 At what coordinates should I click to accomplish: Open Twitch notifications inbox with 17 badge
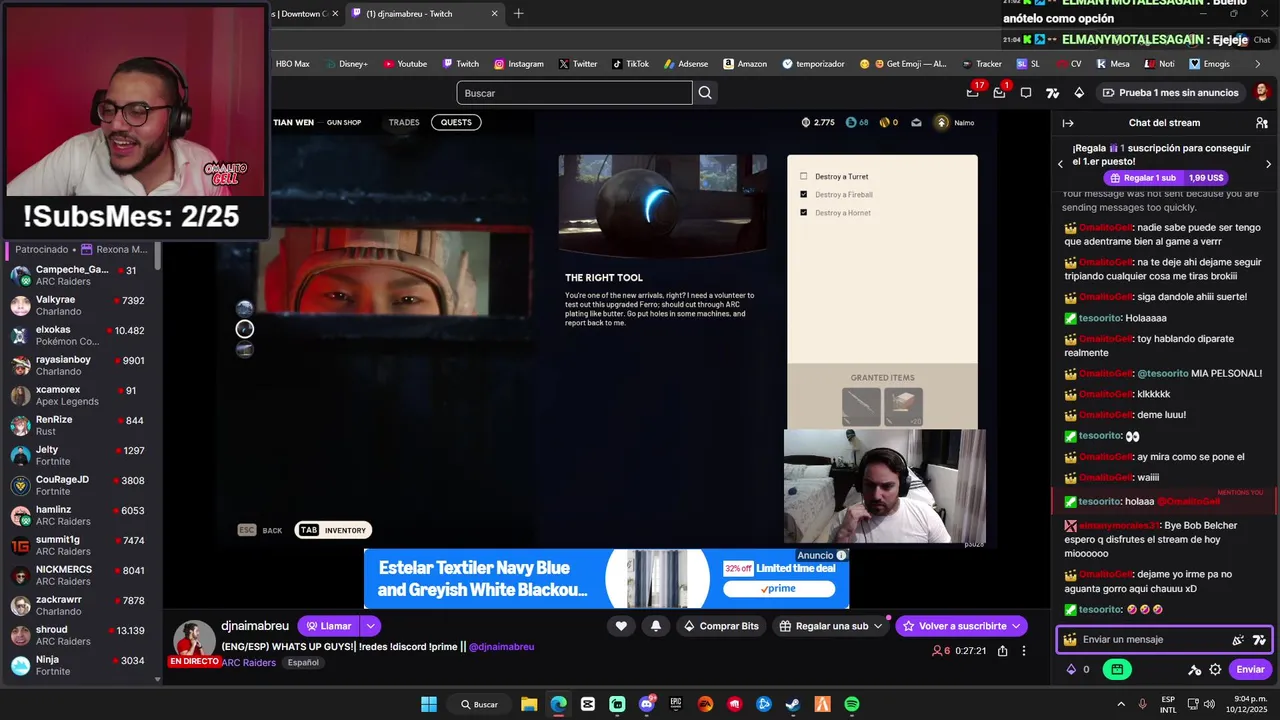click(972, 93)
